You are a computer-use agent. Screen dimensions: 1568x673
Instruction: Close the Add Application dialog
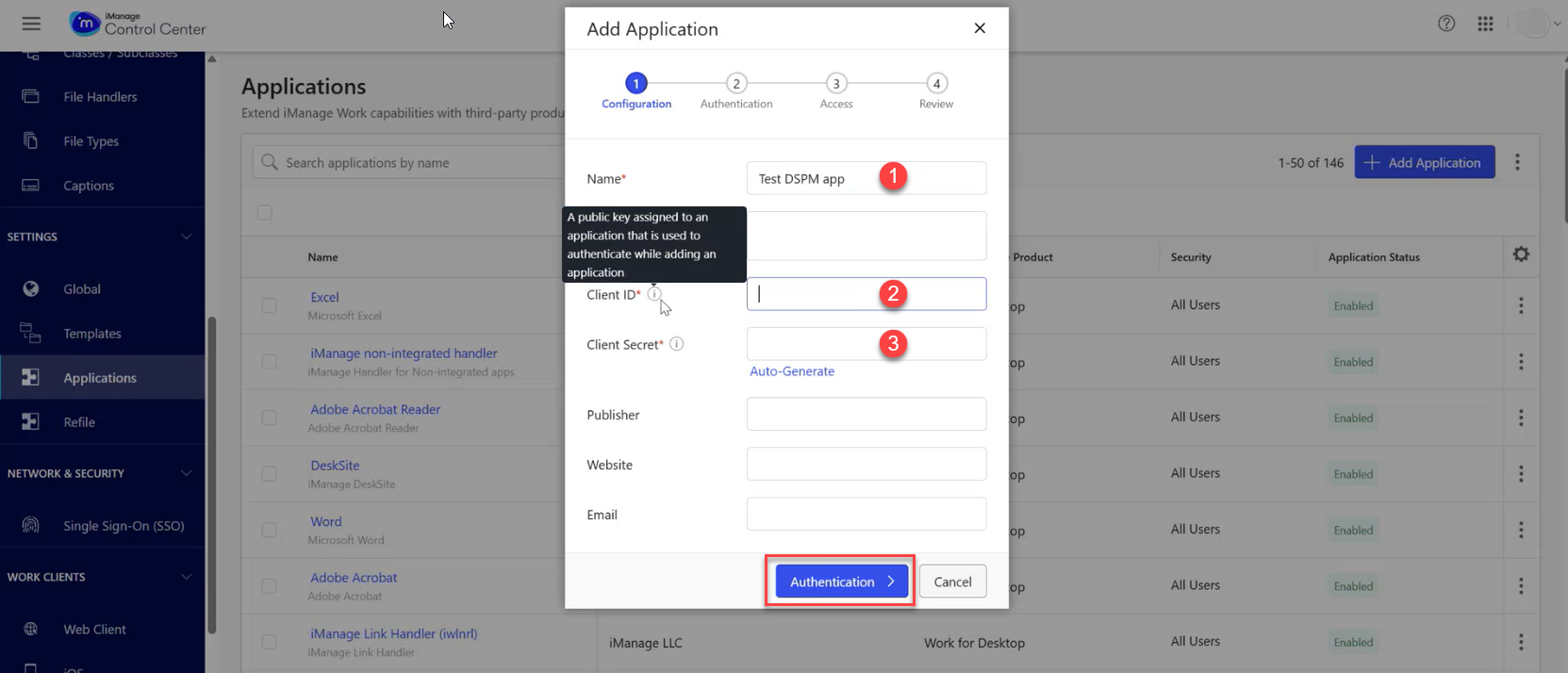click(x=980, y=28)
